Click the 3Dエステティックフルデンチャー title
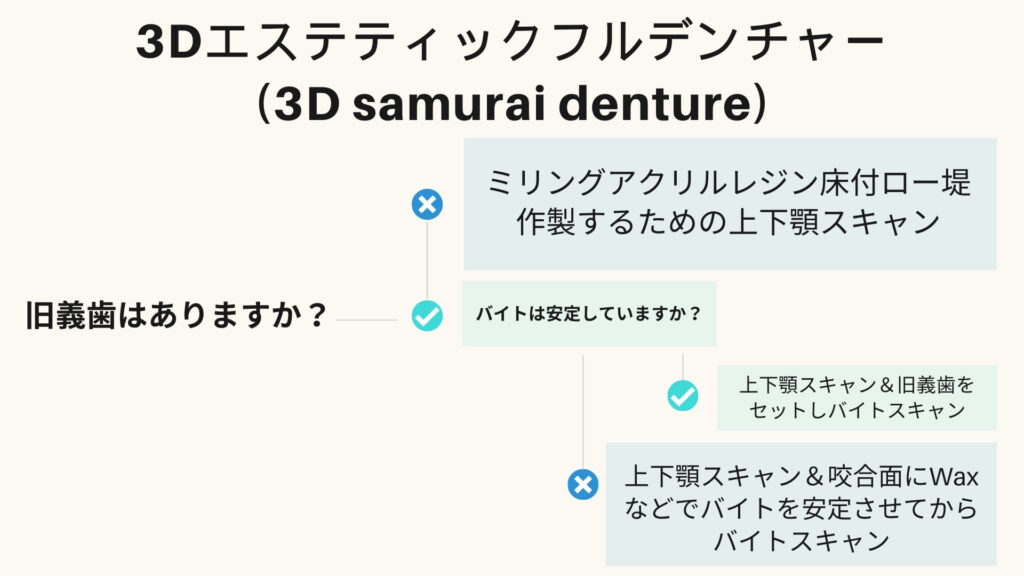1024x576 pixels. click(510, 41)
